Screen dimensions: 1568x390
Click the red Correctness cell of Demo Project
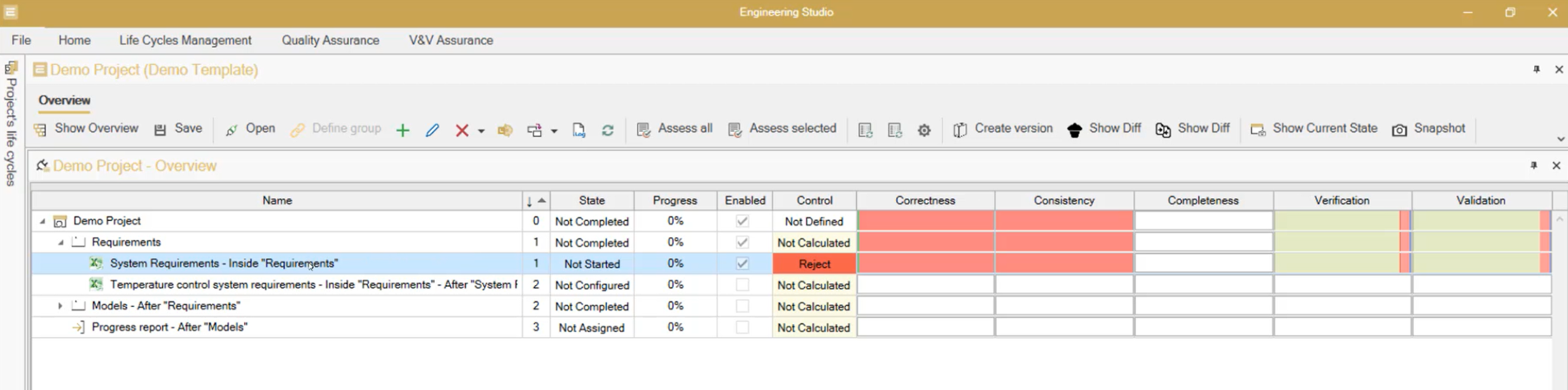pos(926,221)
